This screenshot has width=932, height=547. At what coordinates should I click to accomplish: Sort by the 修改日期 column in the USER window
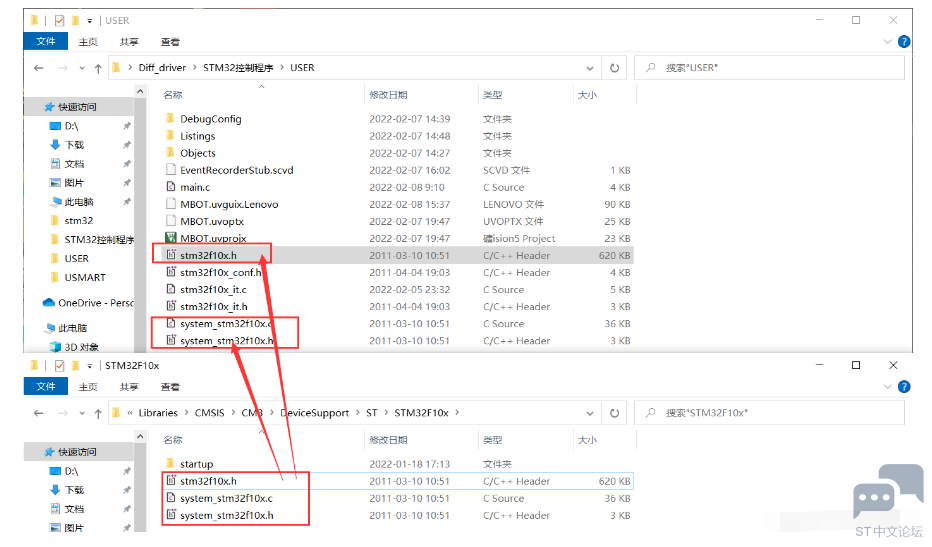click(388, 95)
